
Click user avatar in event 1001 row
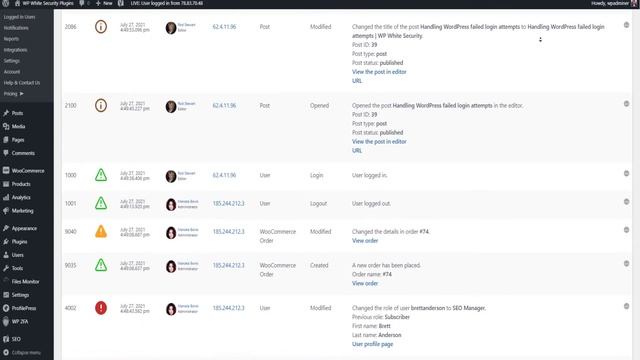171,204
